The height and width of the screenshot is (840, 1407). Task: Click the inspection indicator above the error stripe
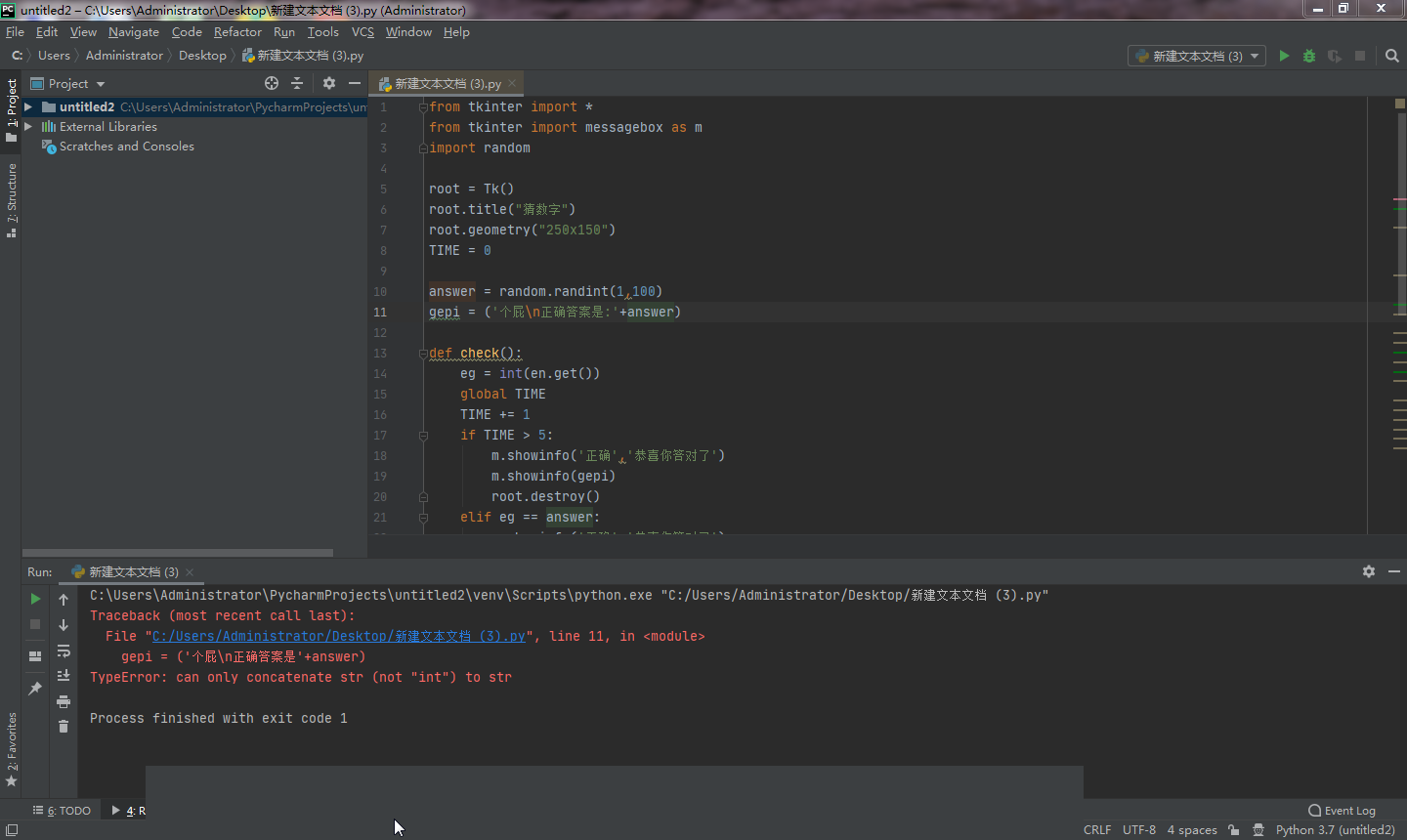(x=1400, y=104)
